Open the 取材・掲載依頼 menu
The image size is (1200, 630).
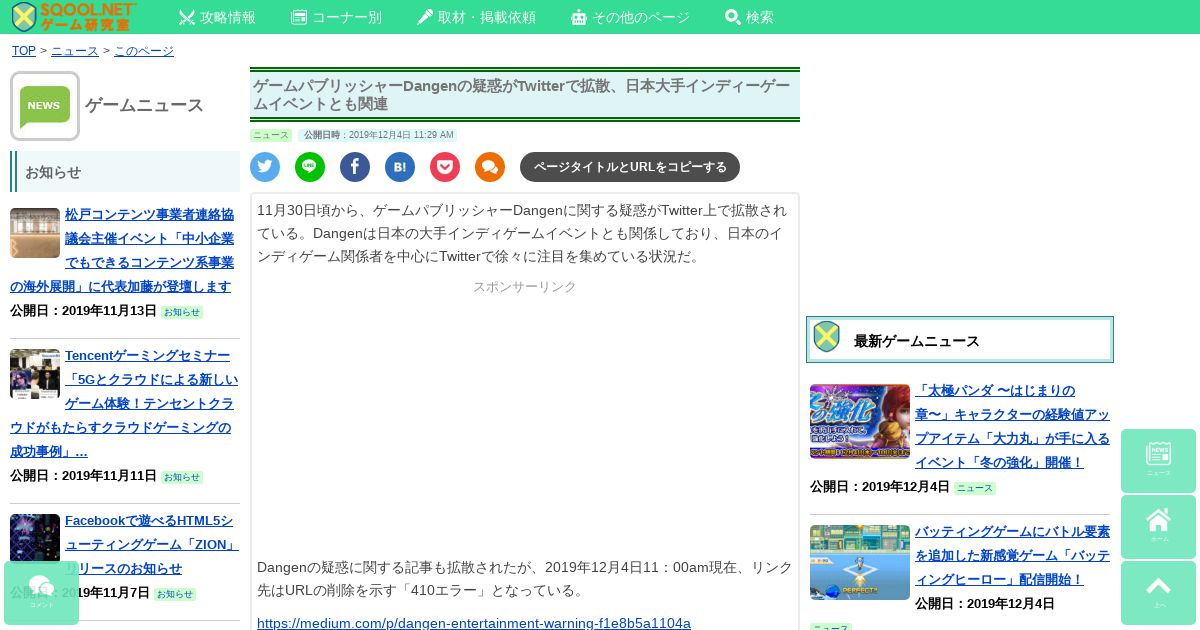point(476,17)
